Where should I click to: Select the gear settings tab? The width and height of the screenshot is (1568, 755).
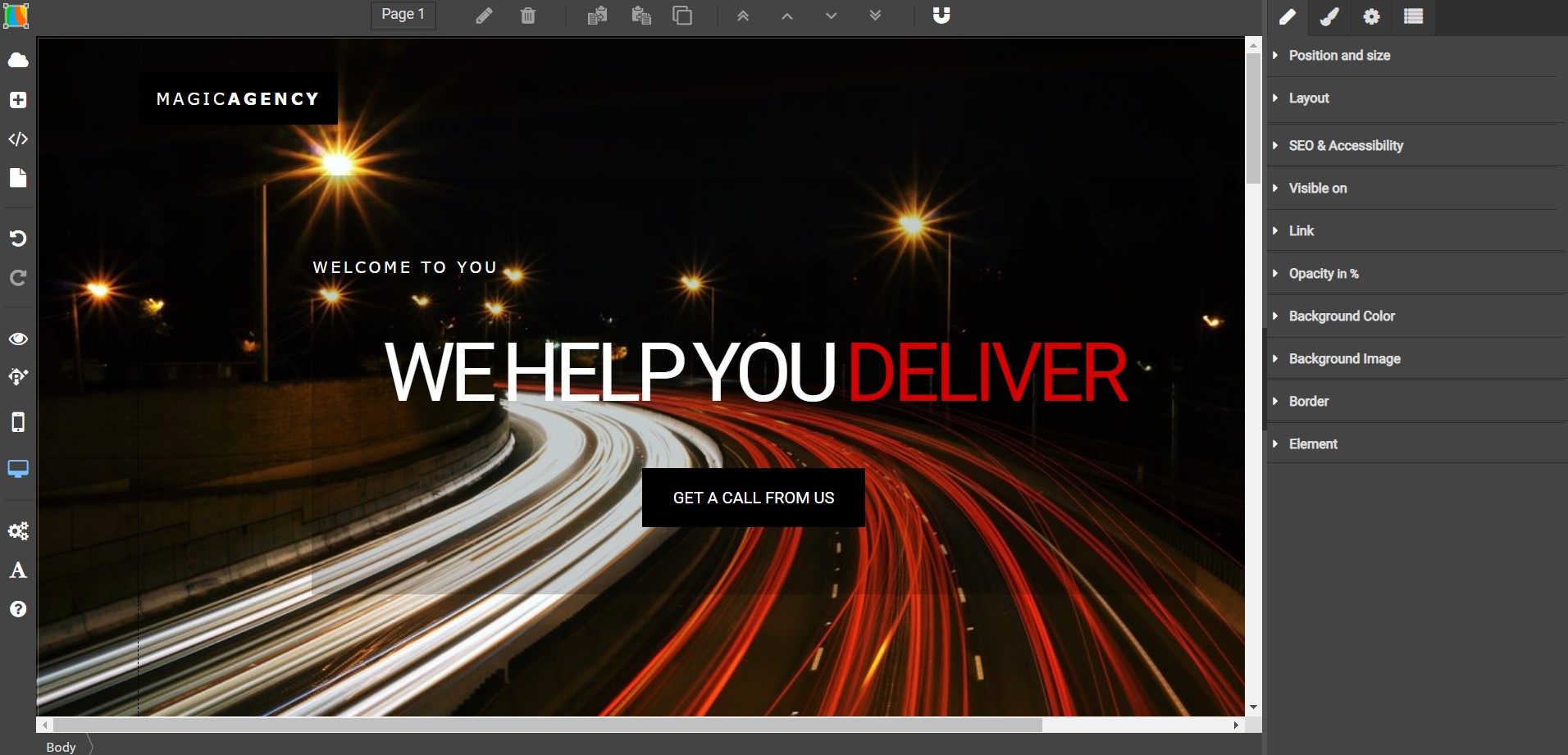tap(1371, 17)
